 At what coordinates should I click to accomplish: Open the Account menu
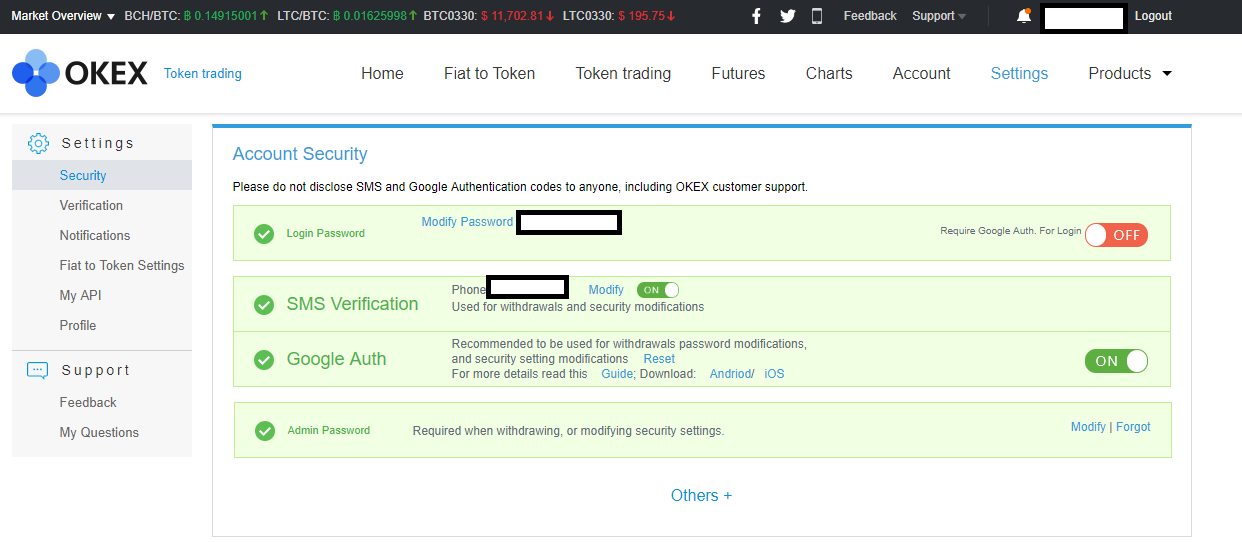[x=921, y=73]
